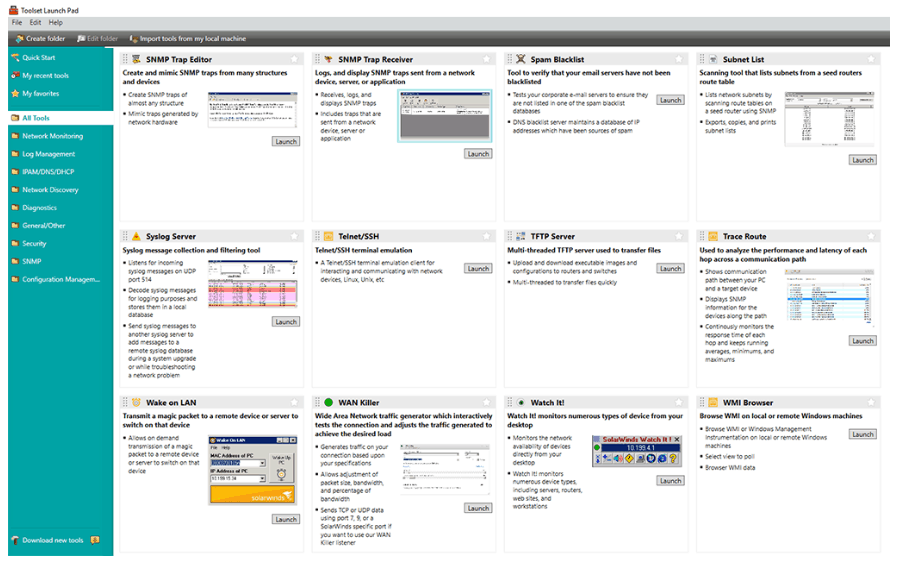Launch the SNMP Trap Editor
This screenshot has height=566, width=897.
pyautogui.click(x=286, y=141)
